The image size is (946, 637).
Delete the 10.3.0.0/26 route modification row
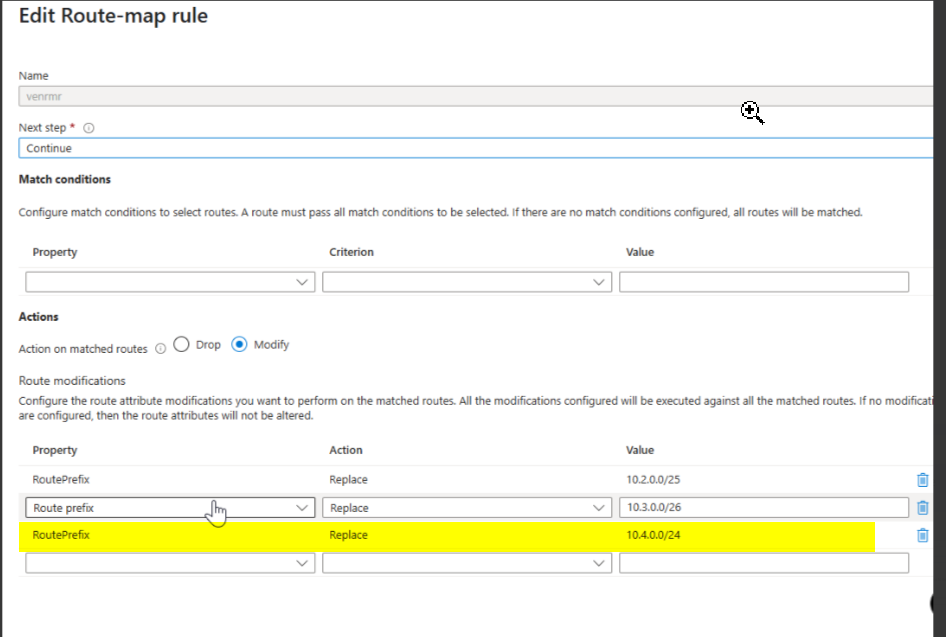coord(922,508)
